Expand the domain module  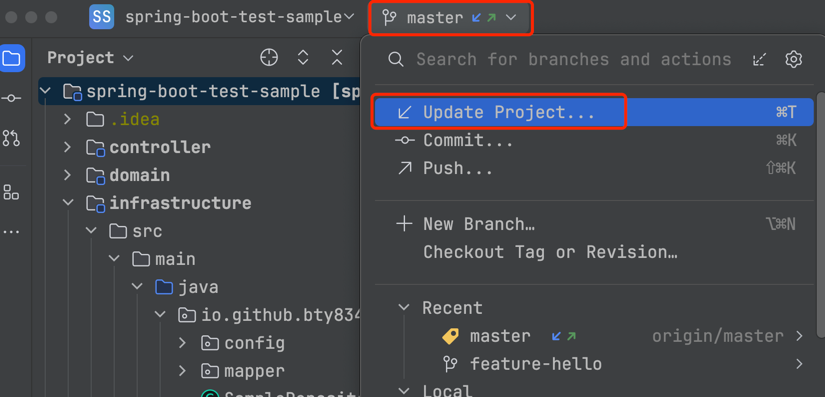[x=67, y=175]
